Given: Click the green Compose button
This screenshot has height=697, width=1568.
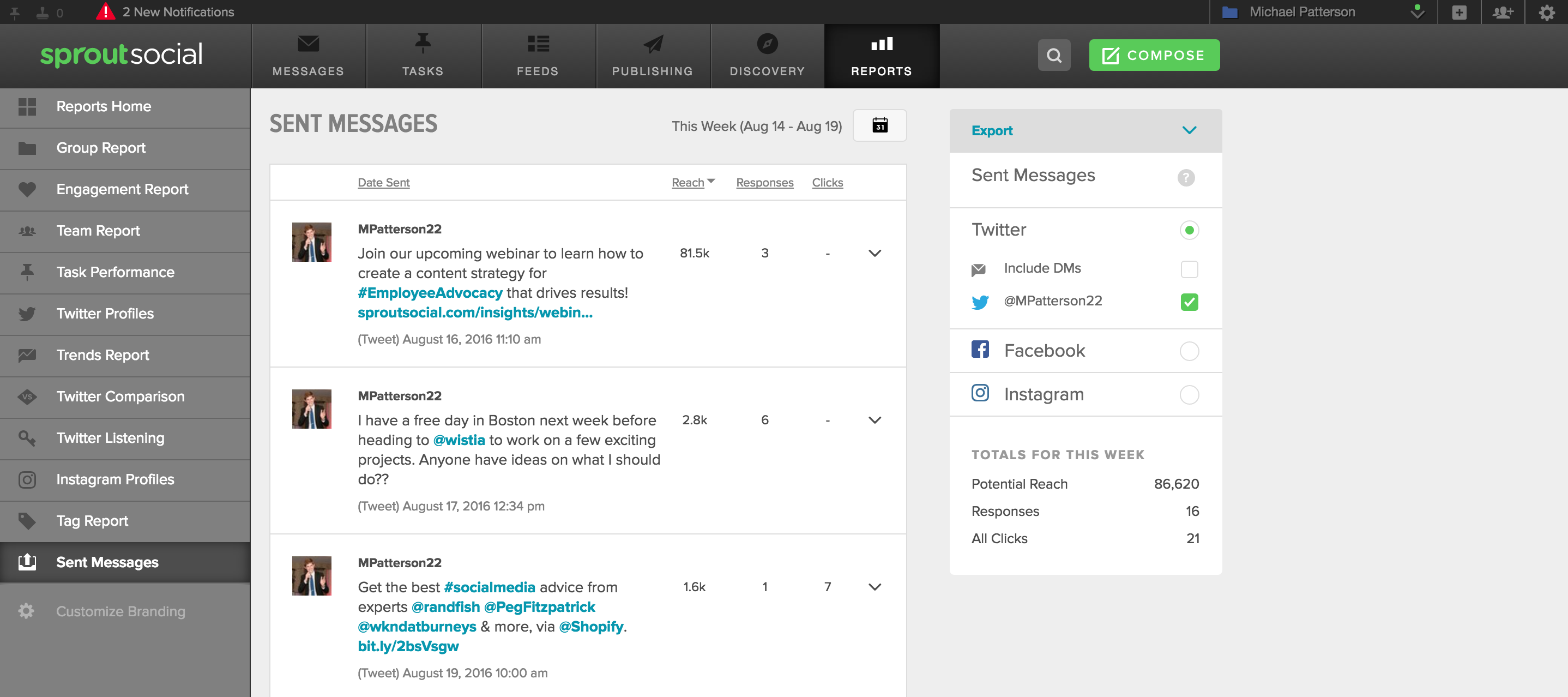Looking at the screenshot, I should [1154, 56].
